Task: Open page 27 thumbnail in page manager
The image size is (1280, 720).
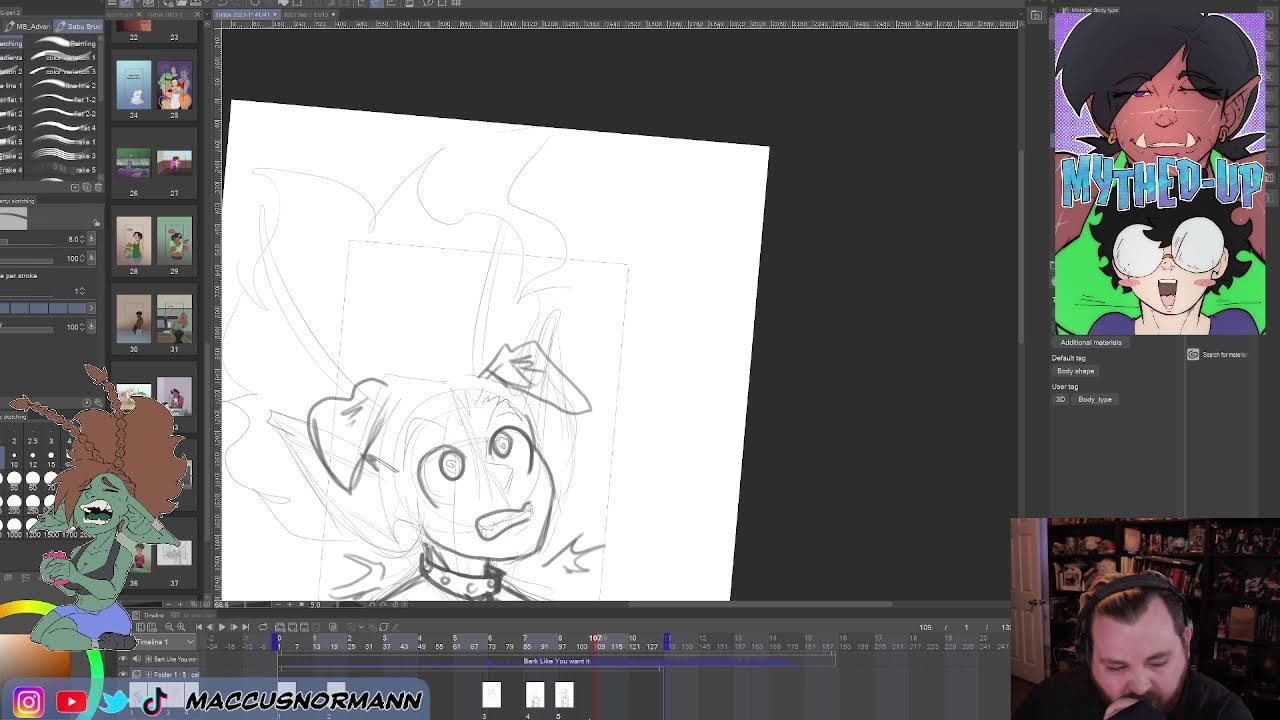Action: point(174,163)
